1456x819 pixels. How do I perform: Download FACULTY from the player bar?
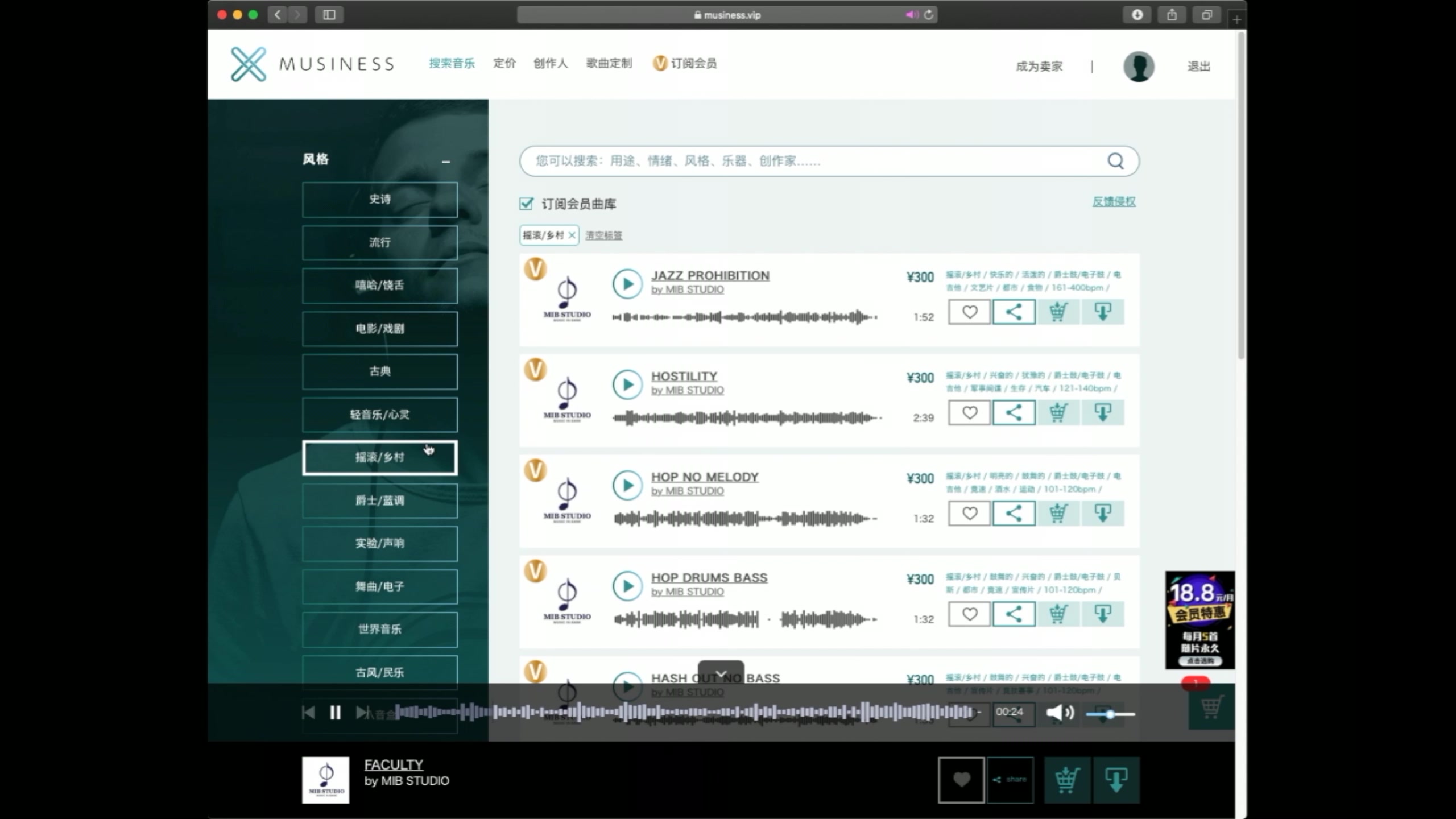click(x=1116, y=780)
